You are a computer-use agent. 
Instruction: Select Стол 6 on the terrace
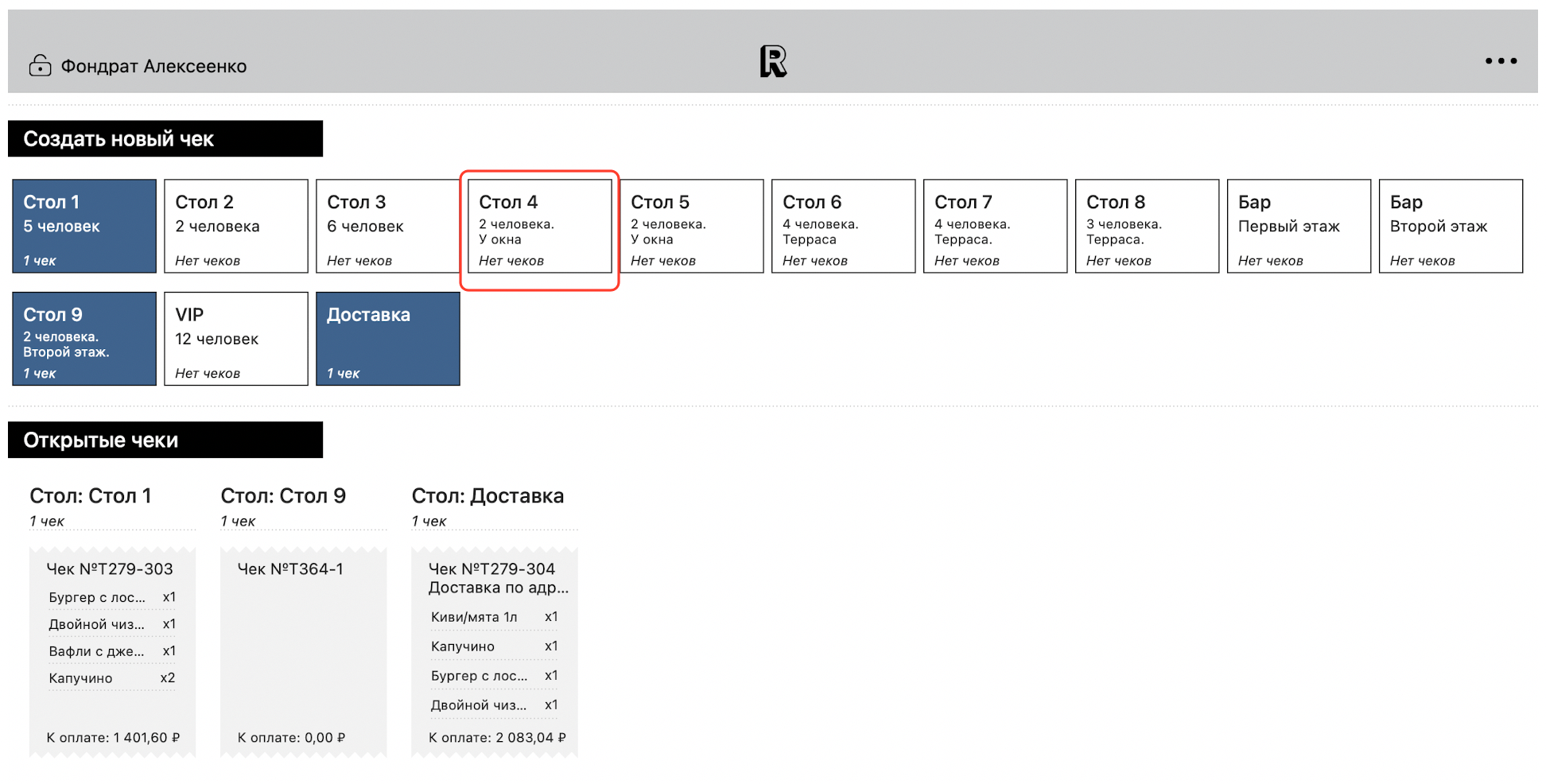(x=843, y=227)
